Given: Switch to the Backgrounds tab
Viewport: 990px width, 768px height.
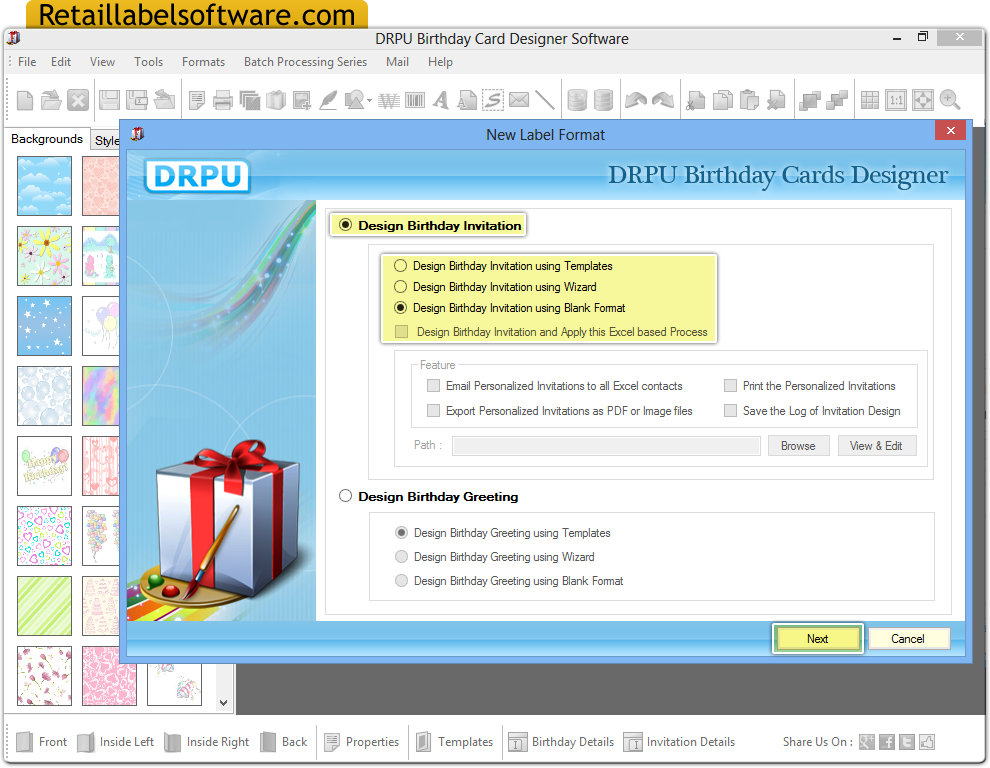Looking at the screenshot, I should pyautogui.click(x=46, y=139).
